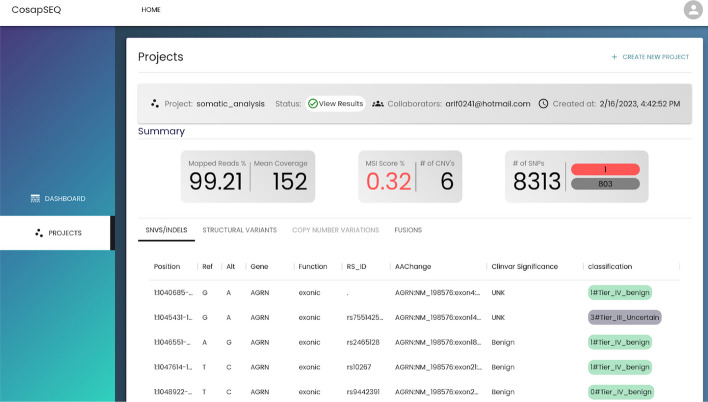Click the Mapped Reads value 99.21
The height and width of the screenshot is (402, 708).
click(x=216, y=182)
